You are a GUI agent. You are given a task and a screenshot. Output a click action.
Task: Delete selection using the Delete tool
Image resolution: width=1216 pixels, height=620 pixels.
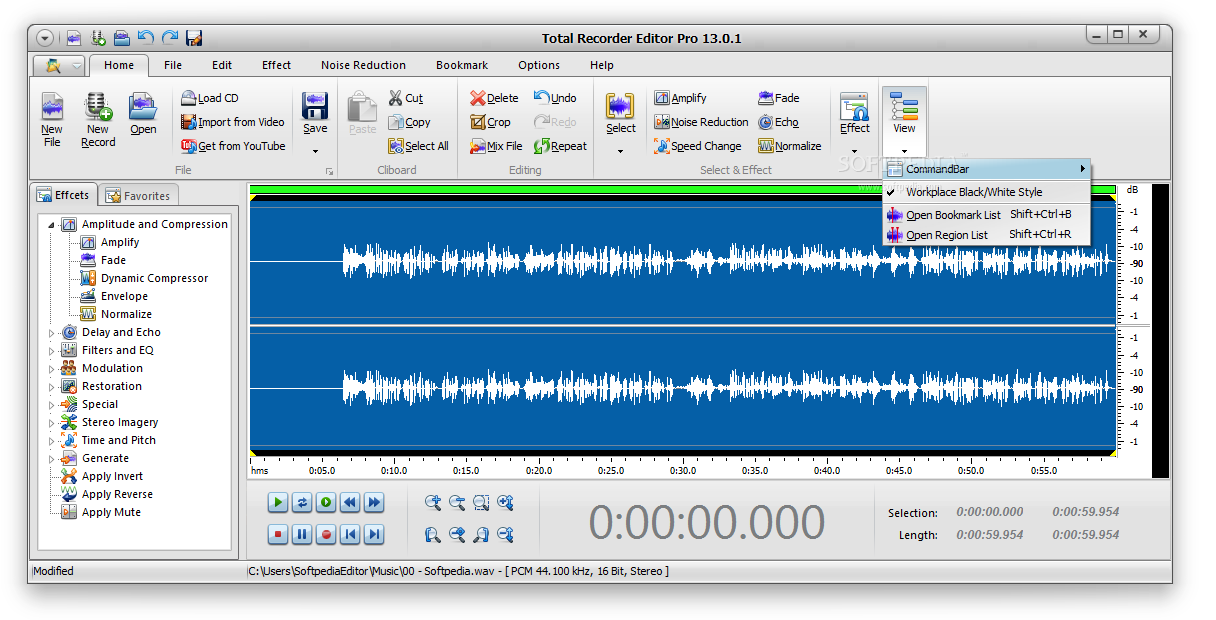click(494, 98)
